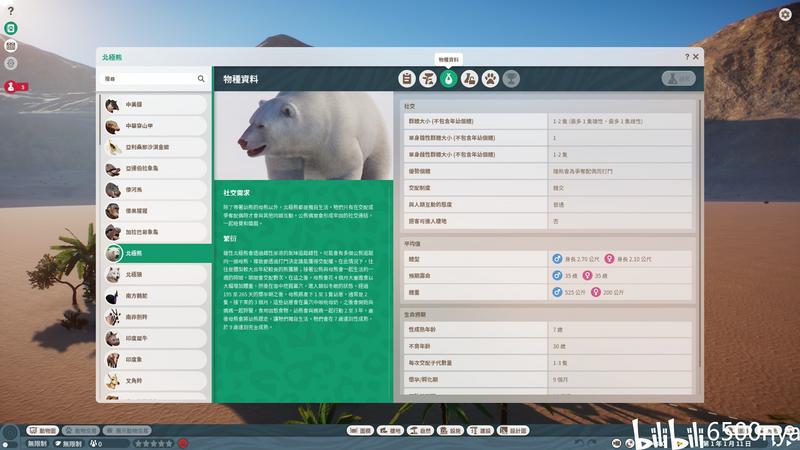Screen dimensions: 800x450
Task: Open the 自然 (nature) build menu
Action: pos(420,431)
